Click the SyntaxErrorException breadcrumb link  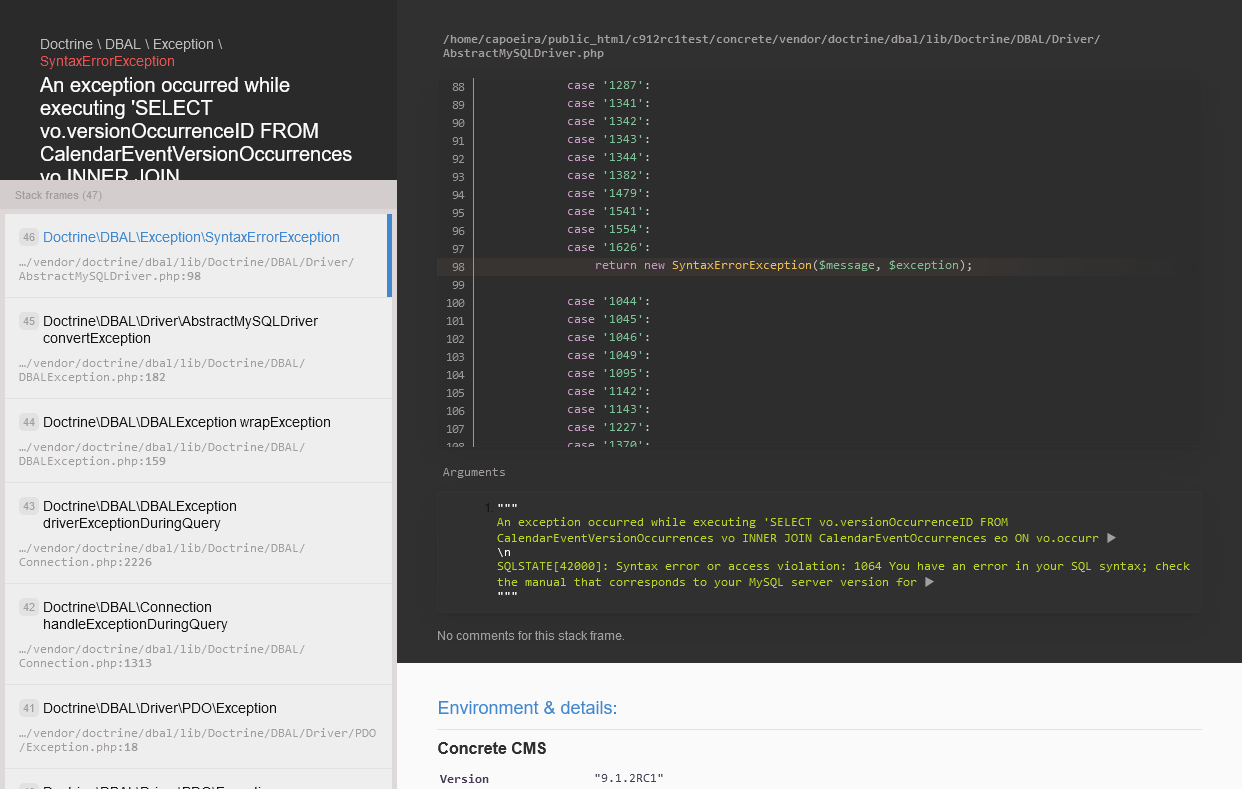pos(107,60)
